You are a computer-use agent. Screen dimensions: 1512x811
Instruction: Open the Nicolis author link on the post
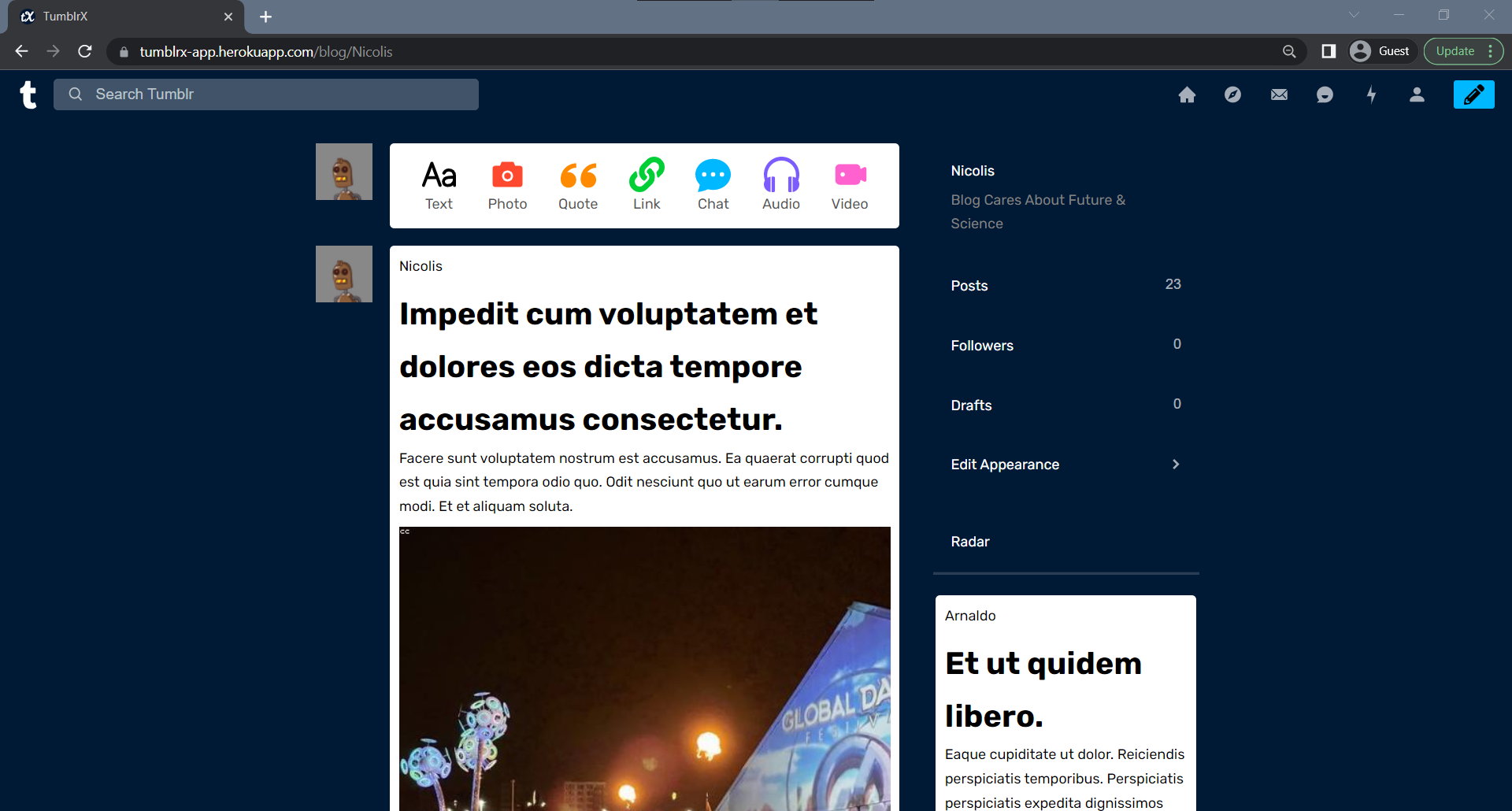pos(421,266)
